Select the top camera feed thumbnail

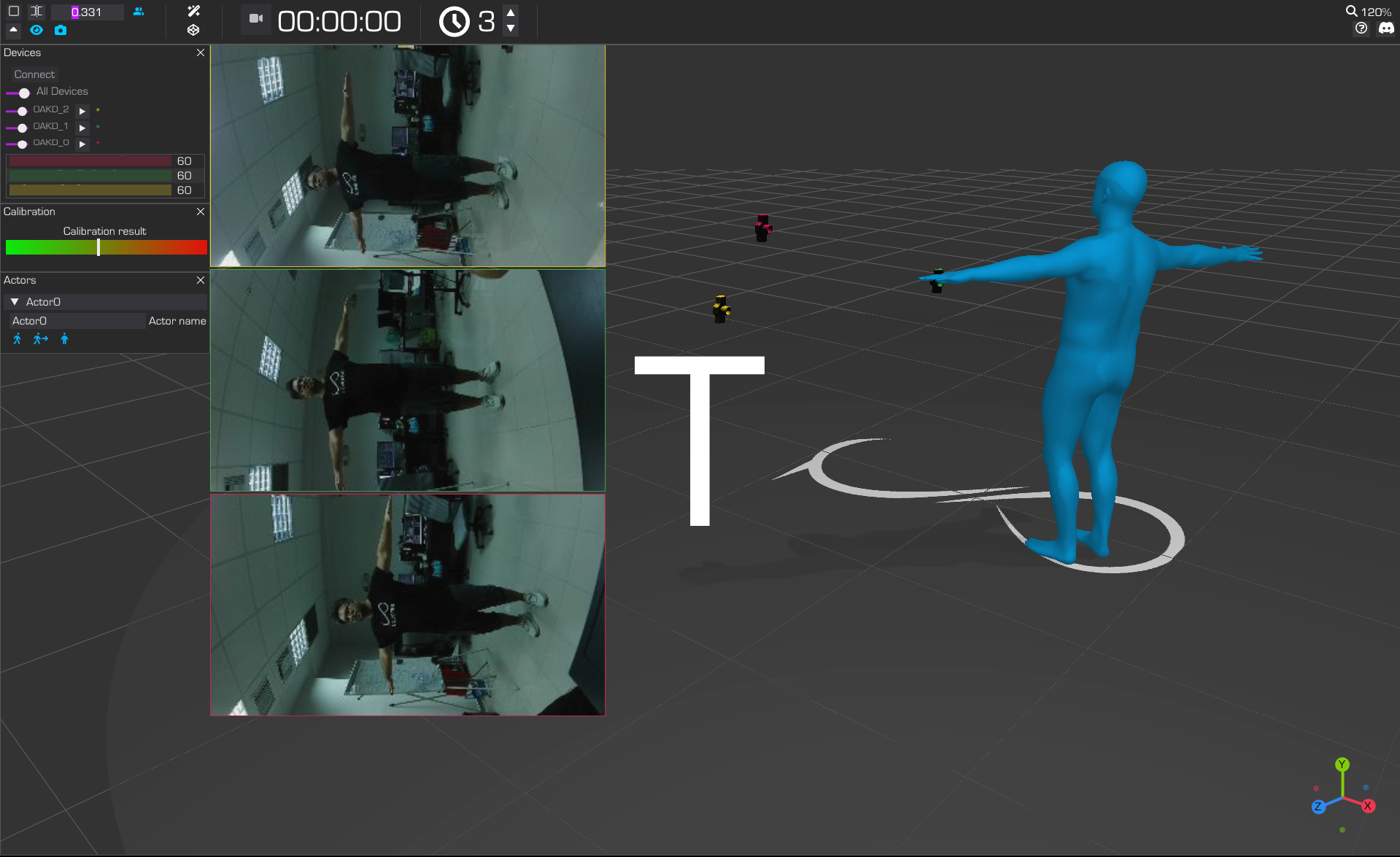coord(408,156)
